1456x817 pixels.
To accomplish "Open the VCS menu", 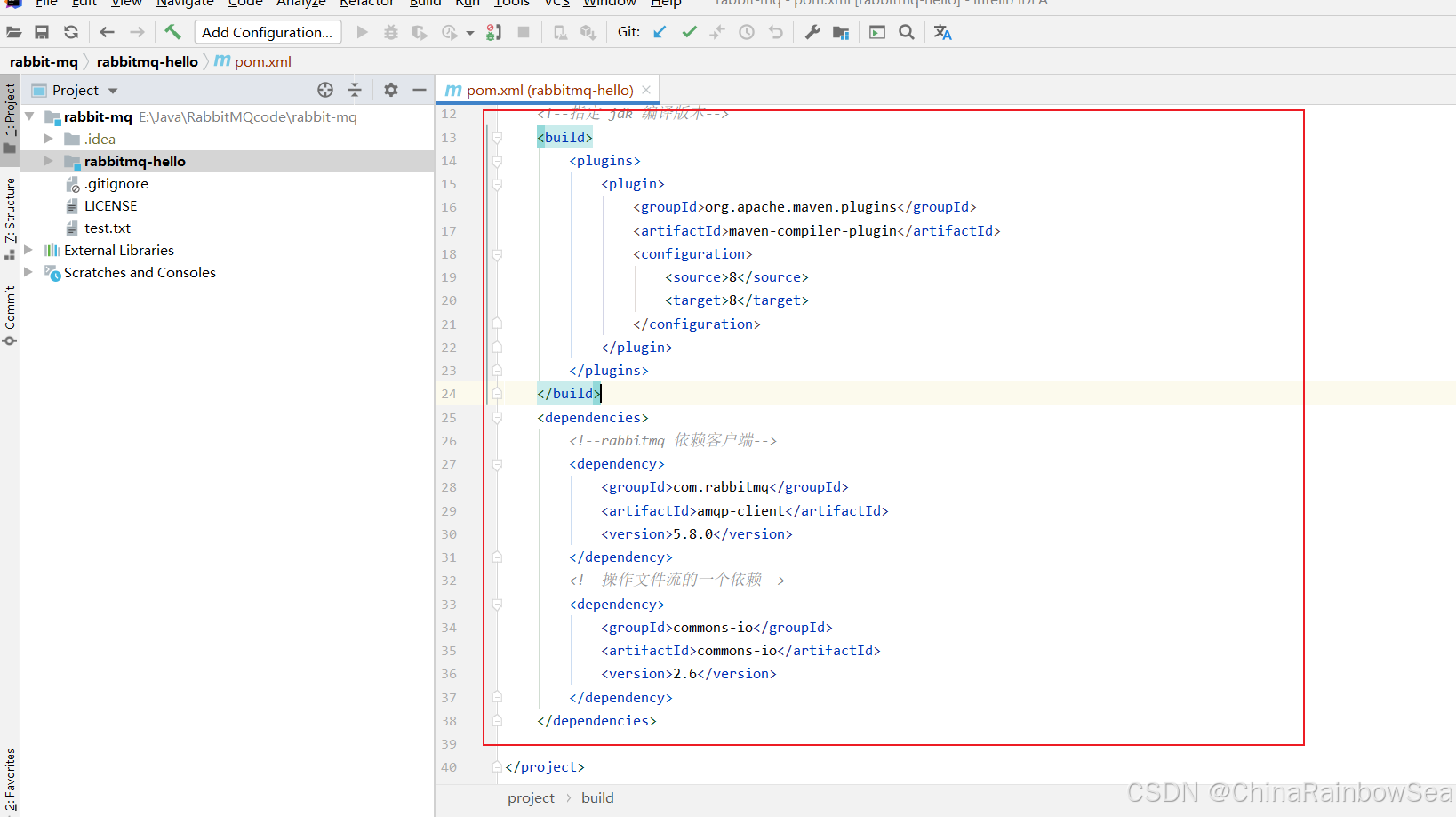I will pos(556,4).
